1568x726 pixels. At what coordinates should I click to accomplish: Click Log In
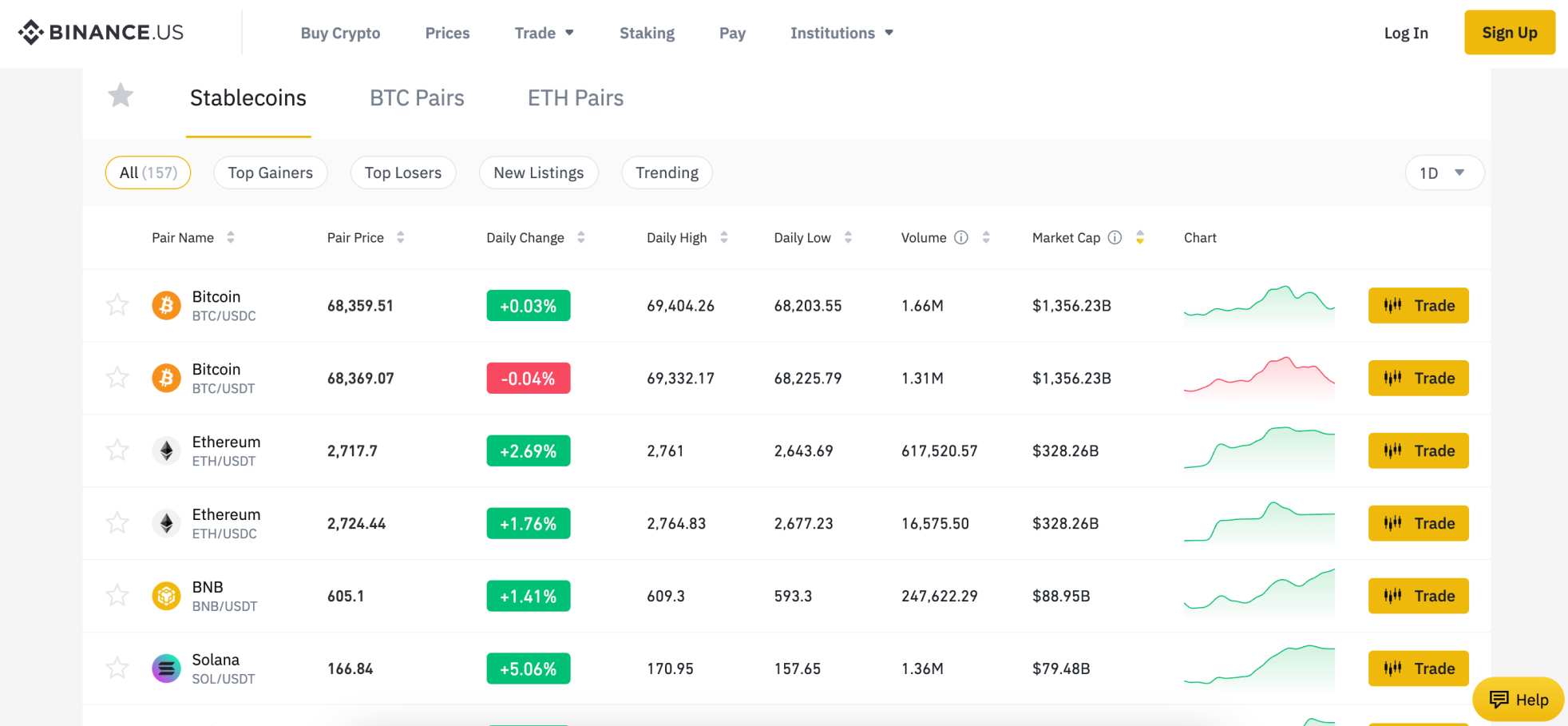pyautogui.click(x=1406, y=33)
